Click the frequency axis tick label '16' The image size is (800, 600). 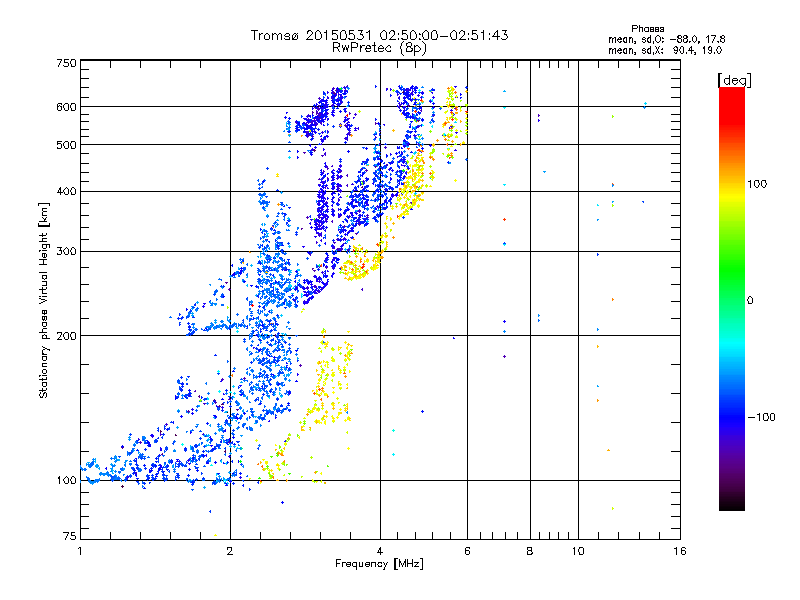680,551
